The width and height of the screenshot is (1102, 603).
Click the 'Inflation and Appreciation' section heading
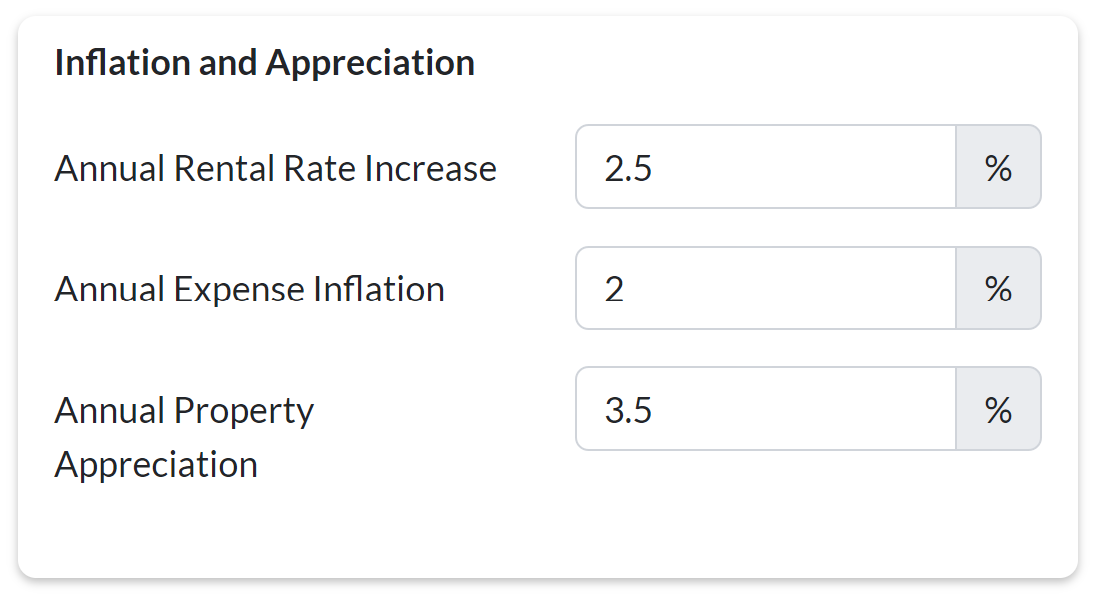(264, 63)
